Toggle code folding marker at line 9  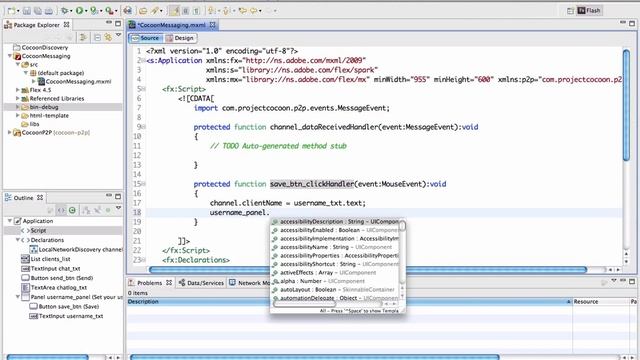pos(144,127)
